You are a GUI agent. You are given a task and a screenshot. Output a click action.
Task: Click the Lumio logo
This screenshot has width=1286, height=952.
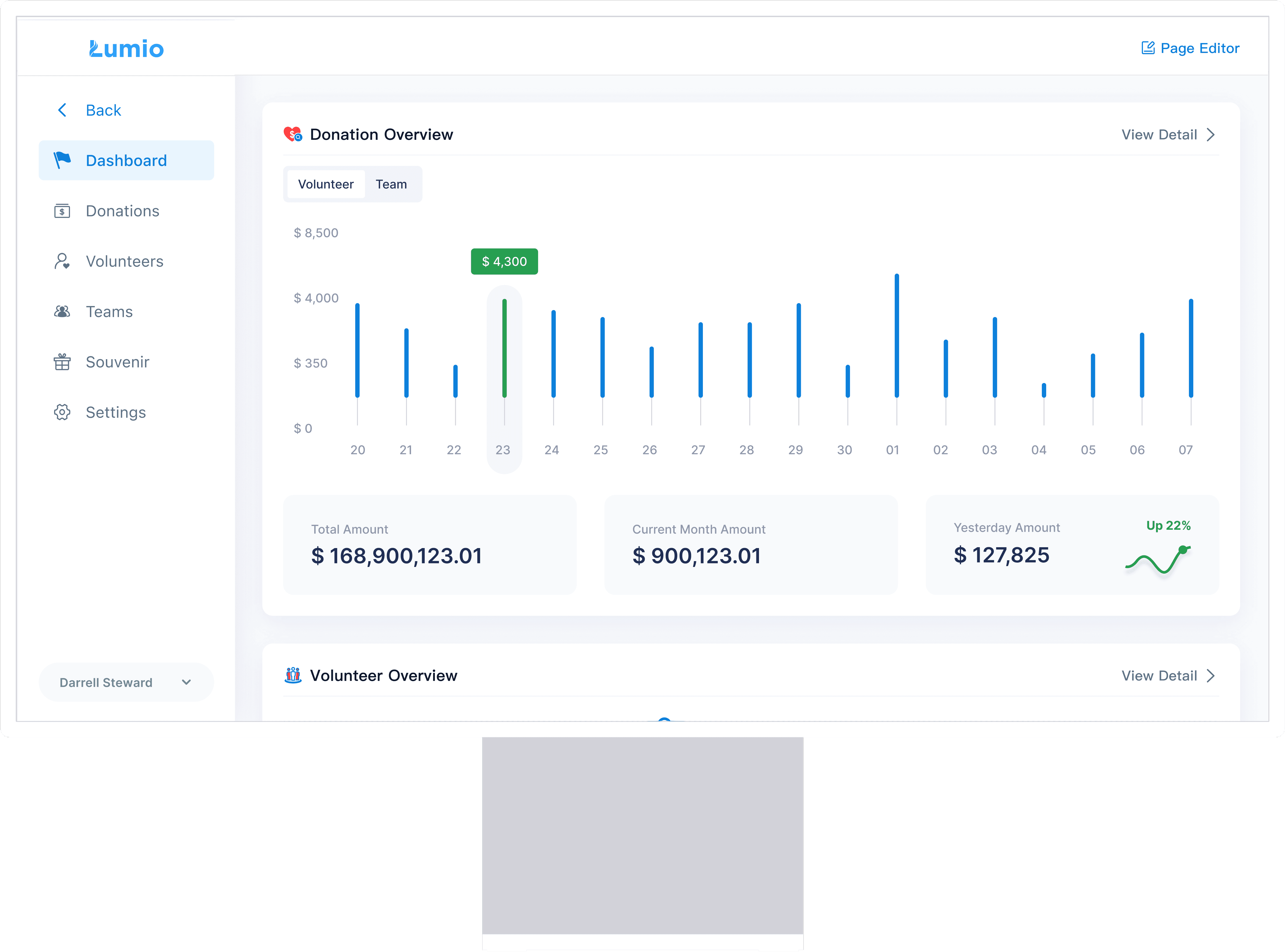click(126, 49)
